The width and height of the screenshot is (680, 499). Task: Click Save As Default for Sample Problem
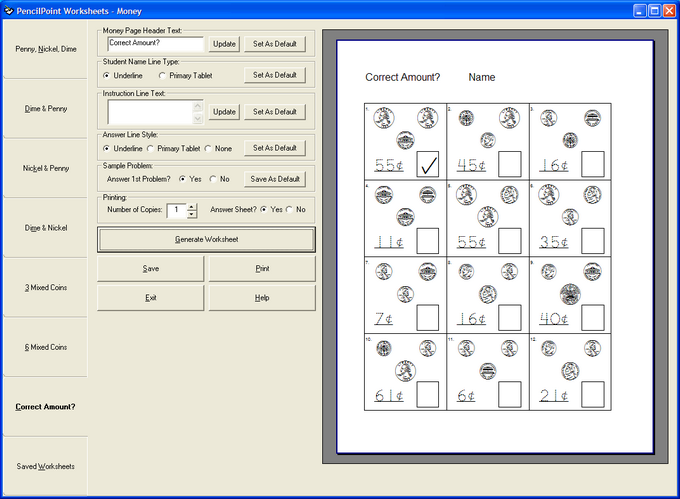tap(275, 179)
